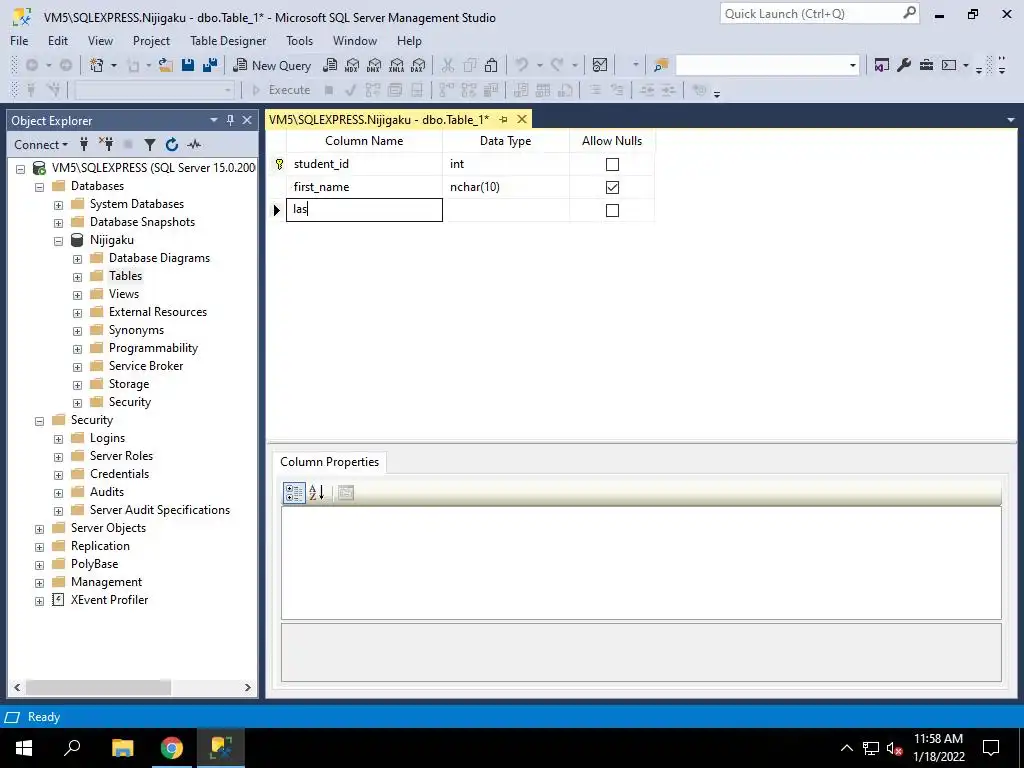
Task: Select the Views folder in the tree
Action: pyautogui.click(x=124, y=294)
